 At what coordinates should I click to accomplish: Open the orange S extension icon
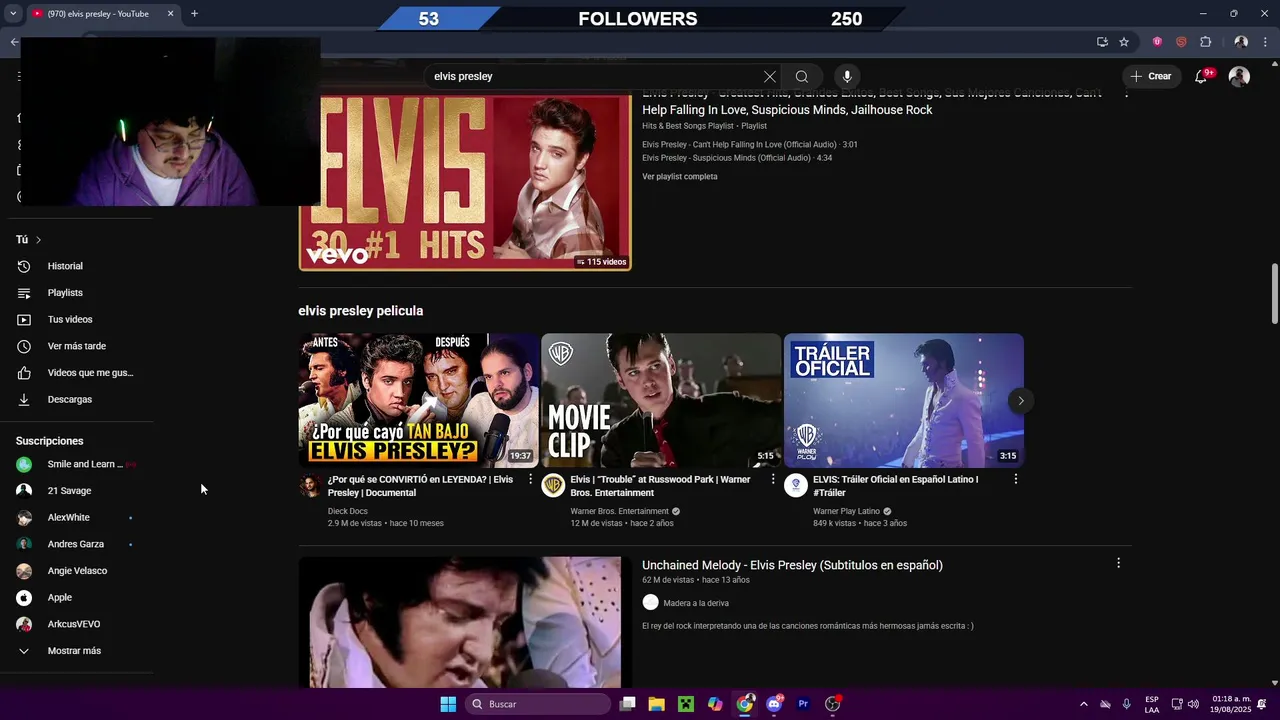point(1181,42)
